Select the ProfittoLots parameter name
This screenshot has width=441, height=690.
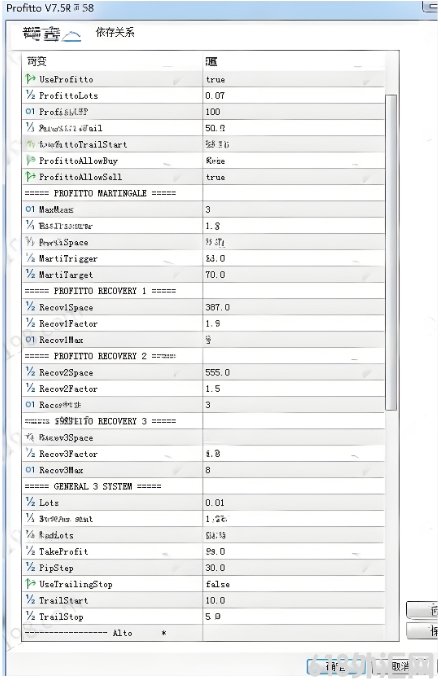tap(69, 96)
